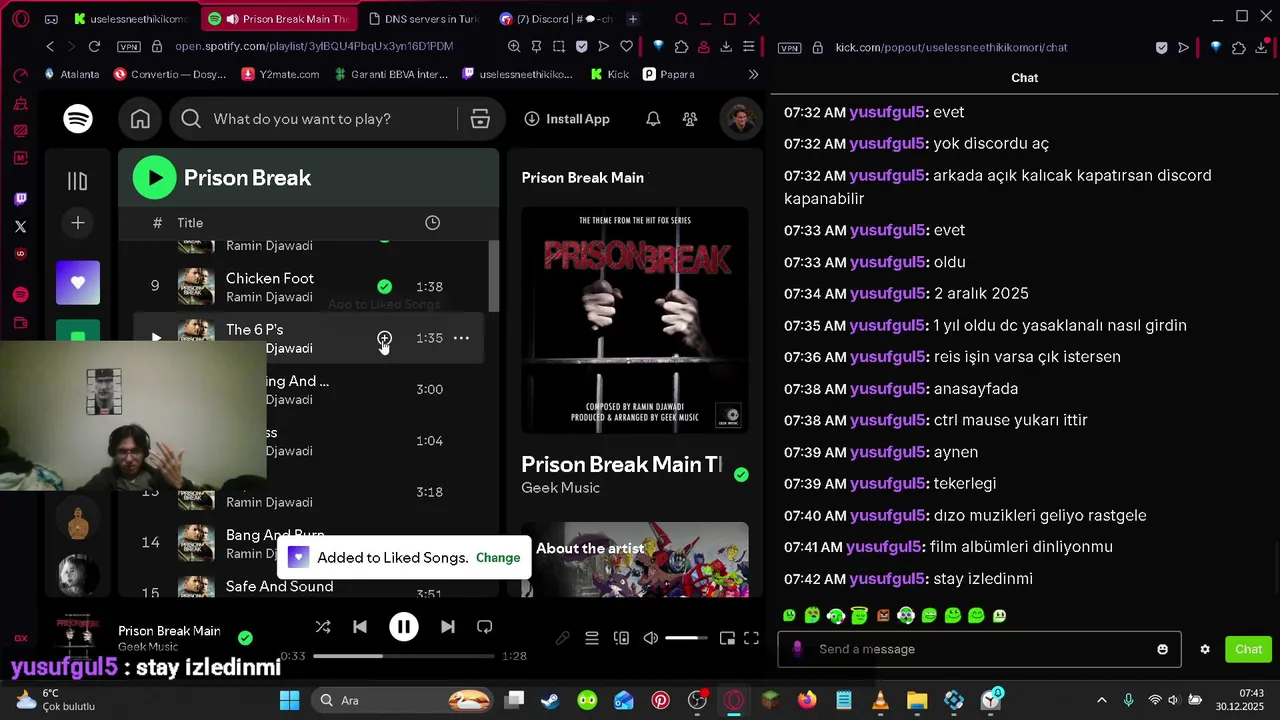Open Geek Music artist link
Screen dimensions: 1280x720
tap(560, 488)
